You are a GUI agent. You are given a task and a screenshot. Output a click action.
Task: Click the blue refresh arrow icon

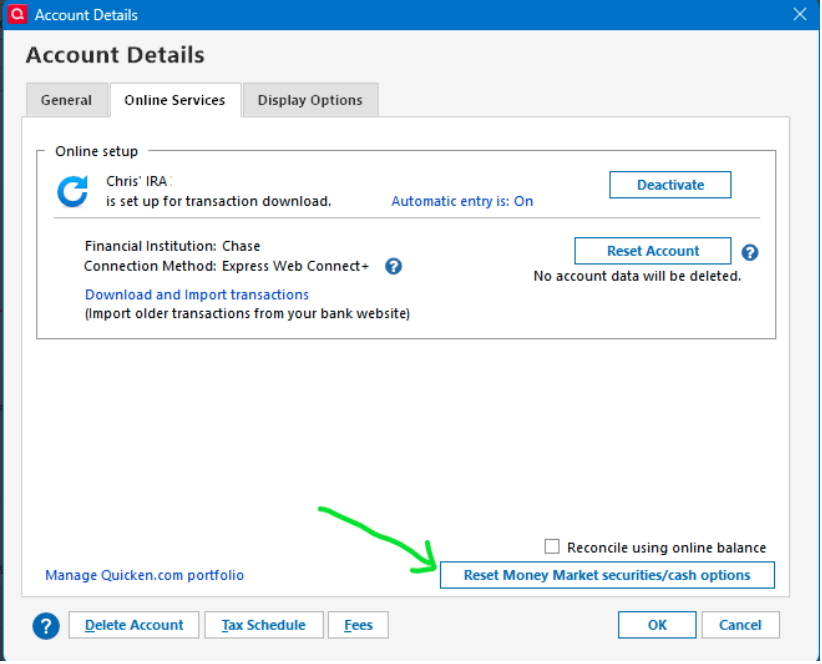[x=72, y=191]
